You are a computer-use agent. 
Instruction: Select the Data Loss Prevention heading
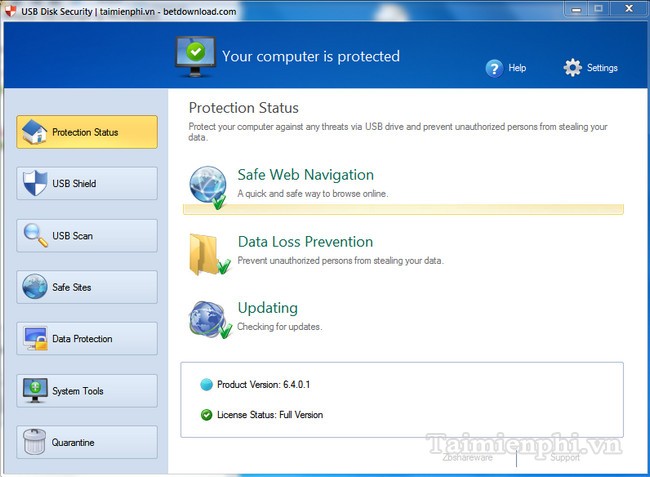[x=305, y=242]
